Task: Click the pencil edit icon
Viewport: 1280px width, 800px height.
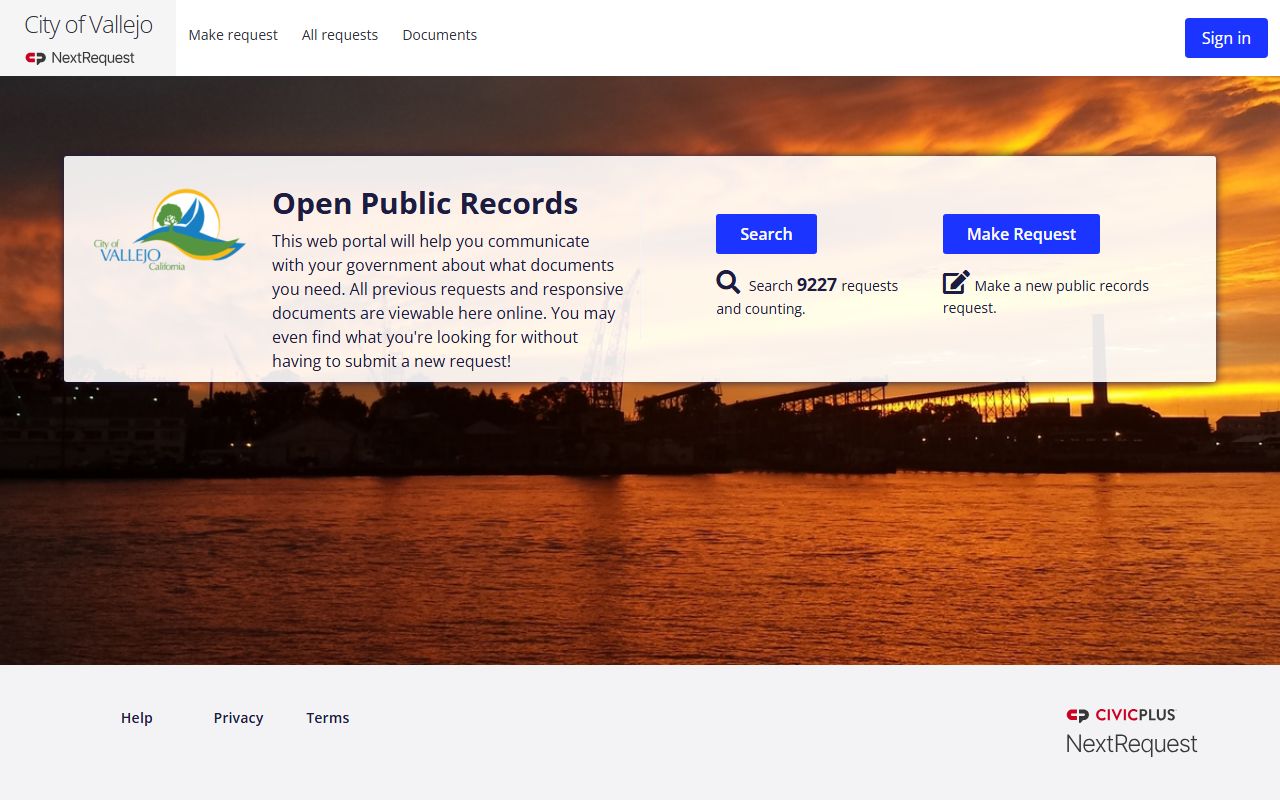Action: 956,283
